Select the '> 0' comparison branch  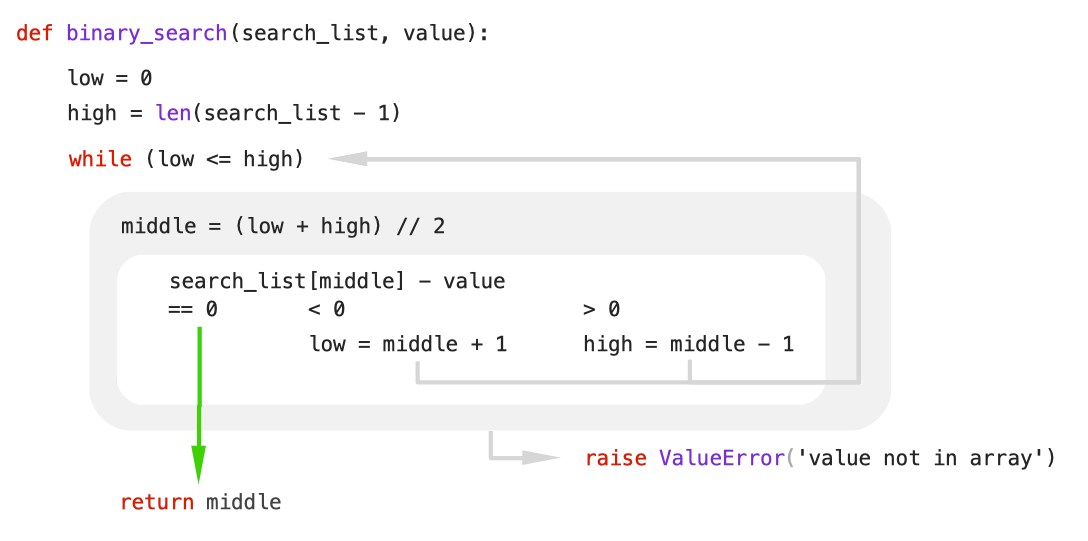pyautogui.click(x=602, y=309)
